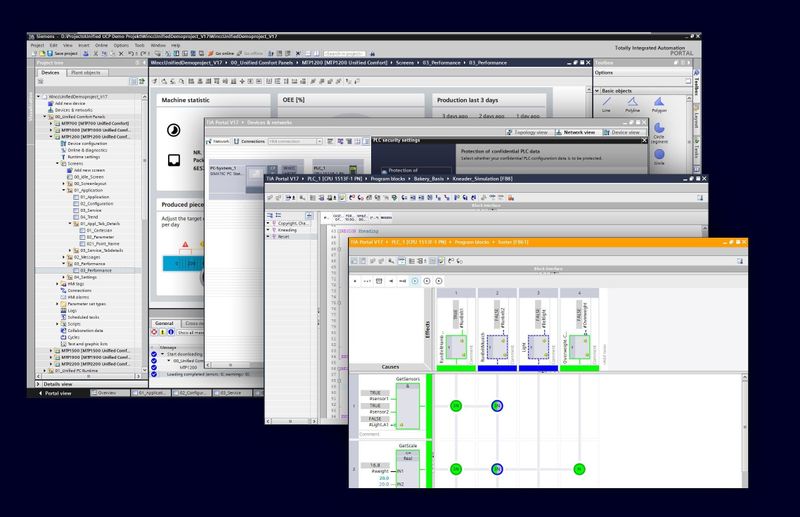
Task: Switch to the Plant objects tab
Action: (x=86, y=73)
